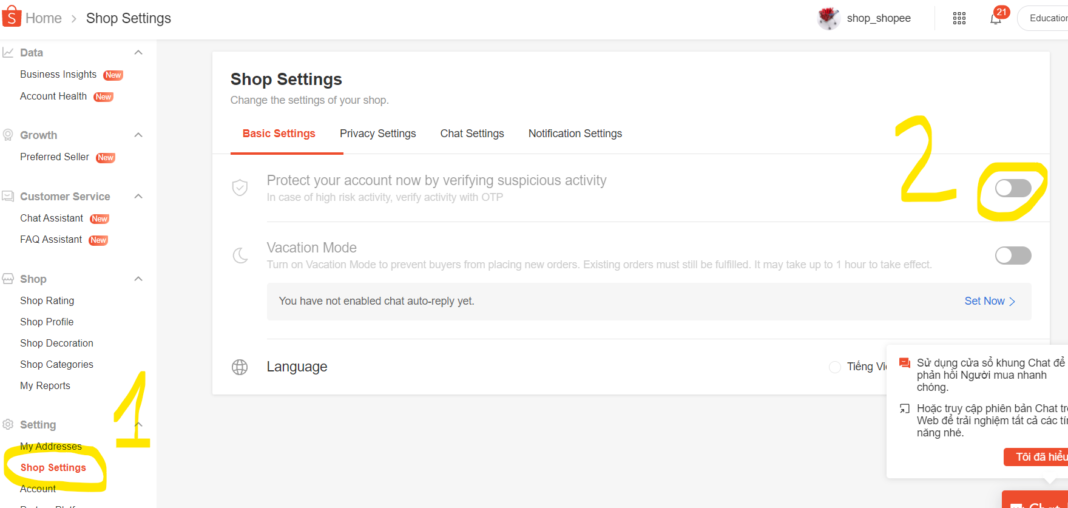Click the Shopee logo icon

tap(12, 18)
